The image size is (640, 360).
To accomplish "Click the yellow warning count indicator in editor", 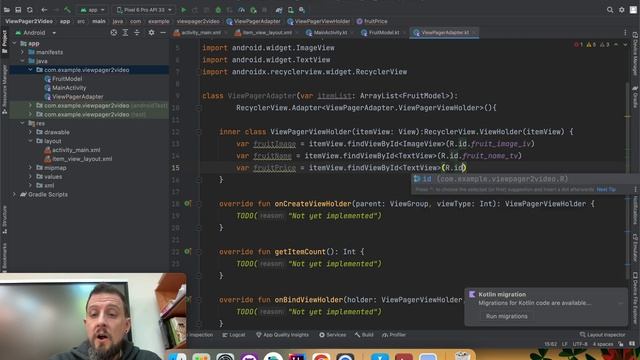I will (591, 45).
